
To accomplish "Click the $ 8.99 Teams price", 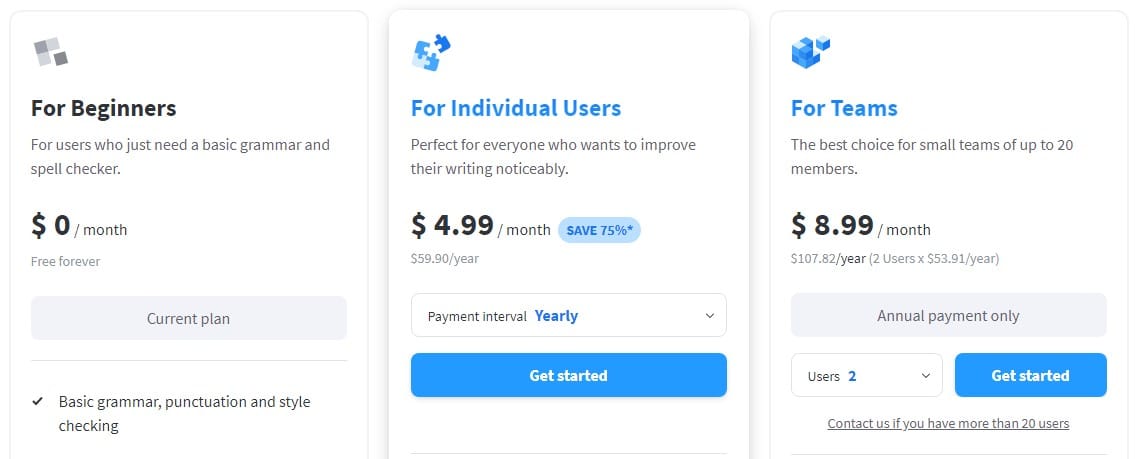I will tap(832, 226).
